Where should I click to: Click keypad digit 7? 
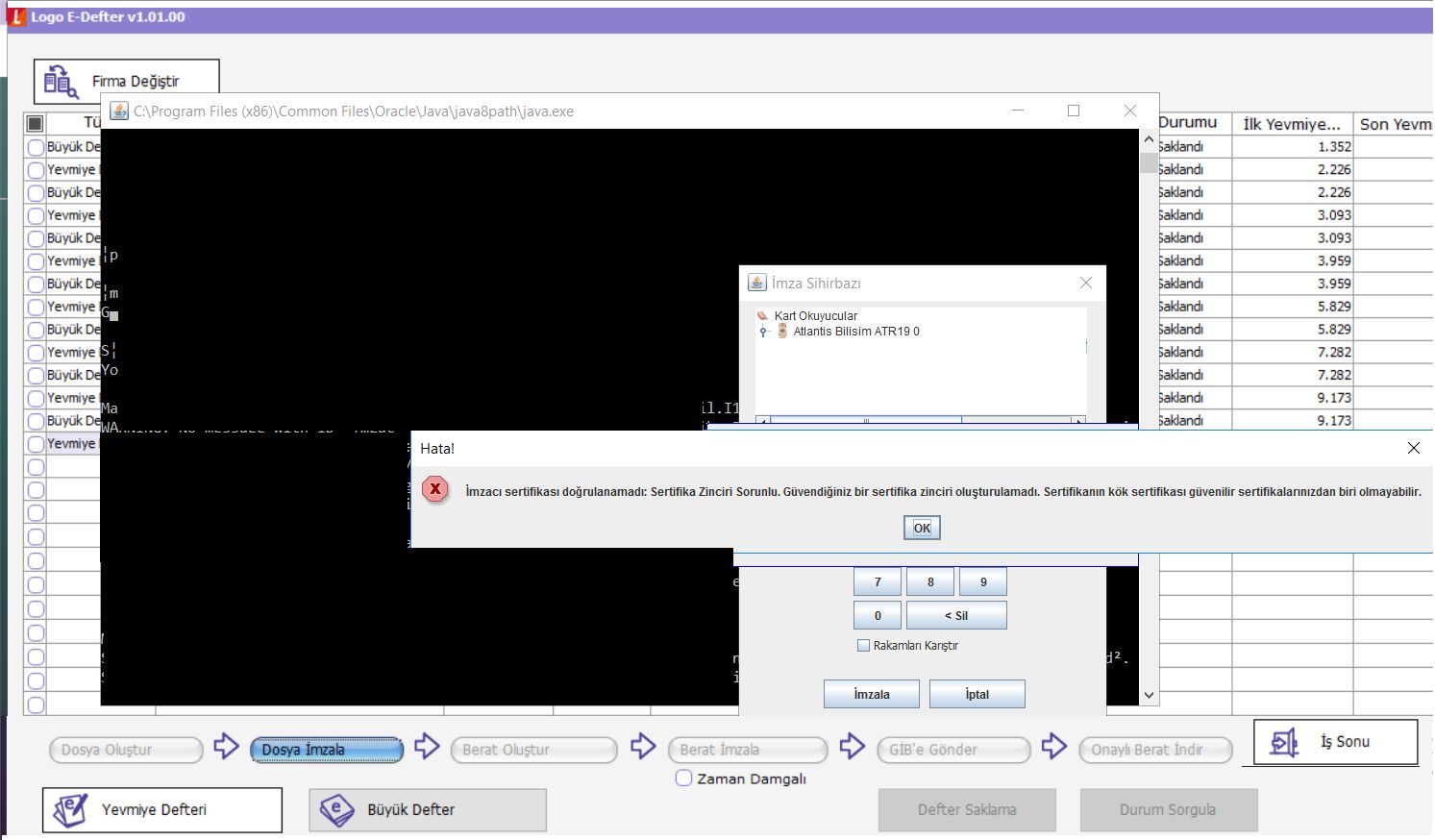[x=878, y=581]
